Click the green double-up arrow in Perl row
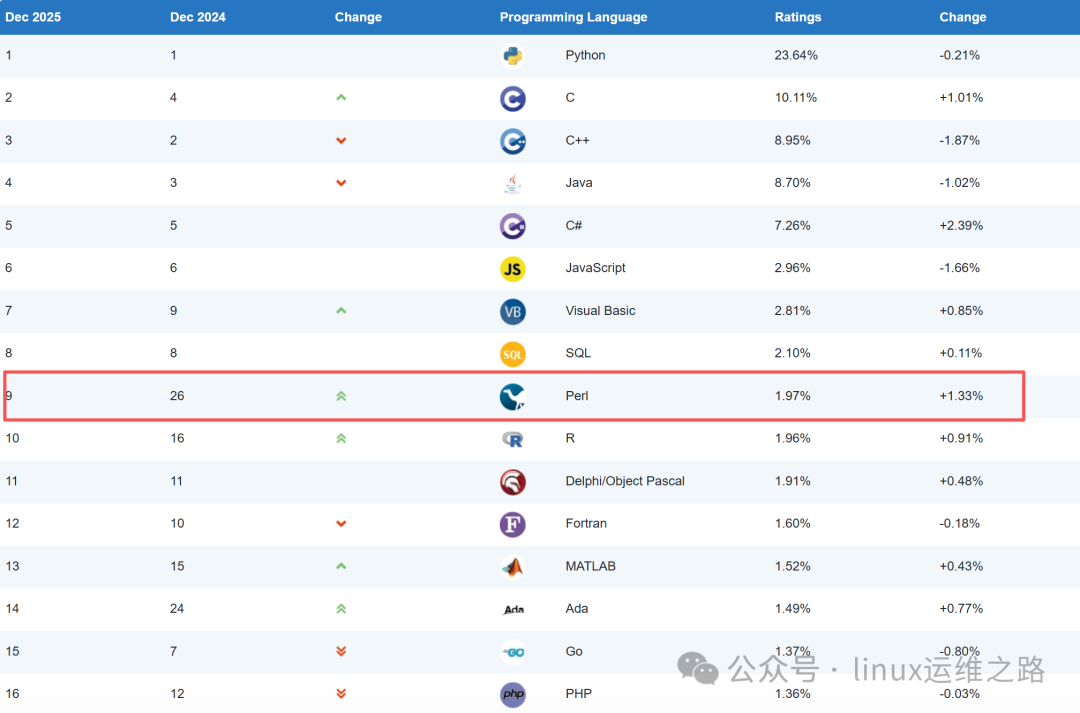 (341, 396)
